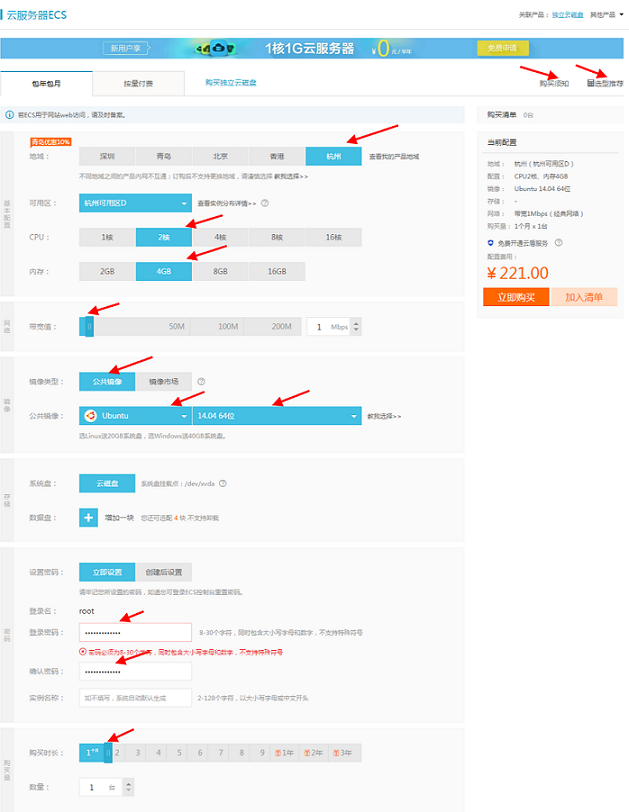The height and width of the screenshot is (812, 629).
Task: Click help icon beside 镜像市场 button
Action: 201,381
